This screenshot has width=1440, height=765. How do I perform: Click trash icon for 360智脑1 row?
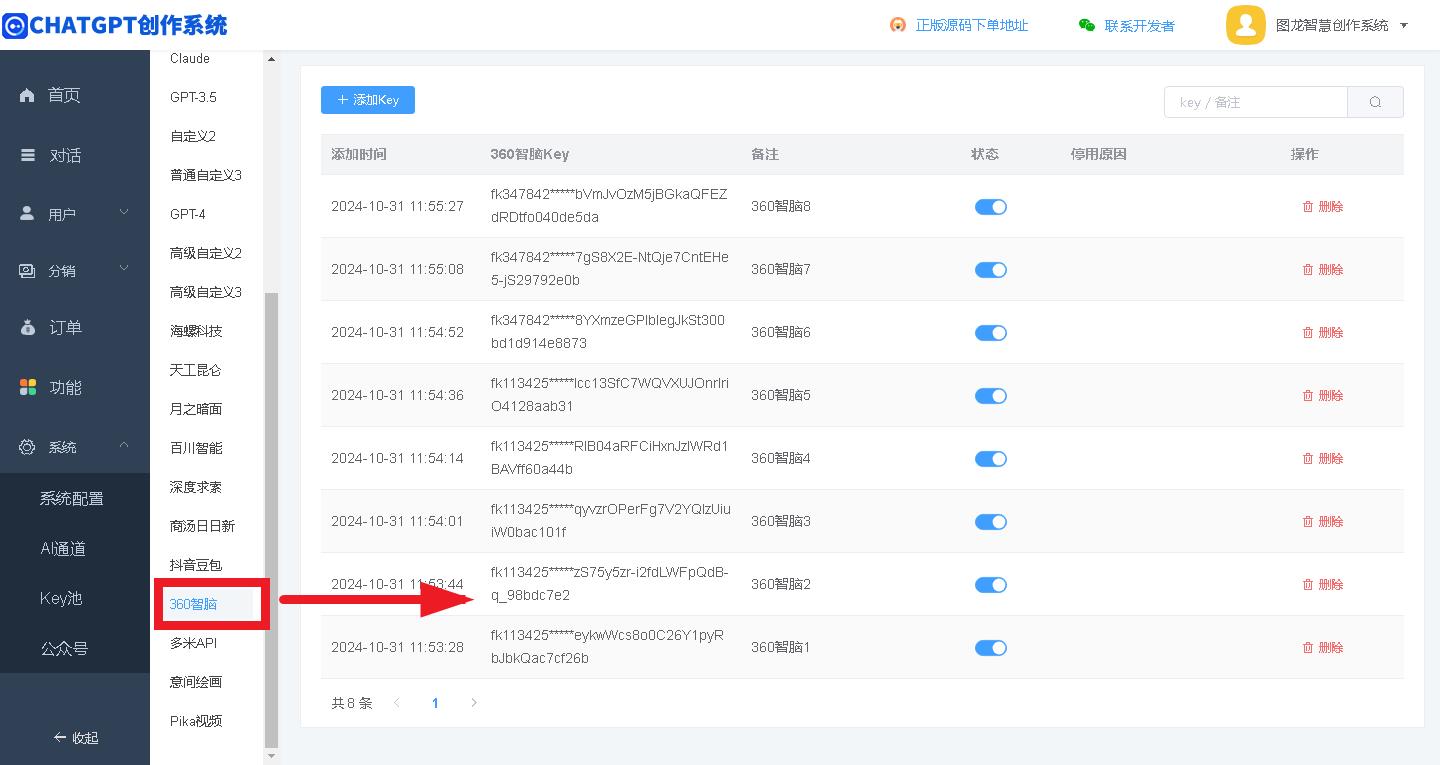pos(1308,648)
